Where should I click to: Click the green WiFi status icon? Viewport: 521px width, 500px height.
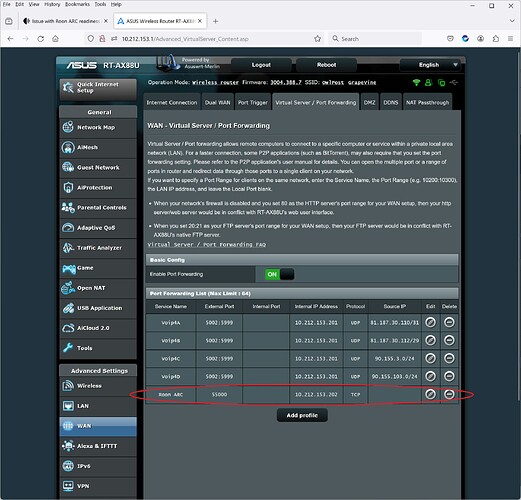[x=416, y=82]
